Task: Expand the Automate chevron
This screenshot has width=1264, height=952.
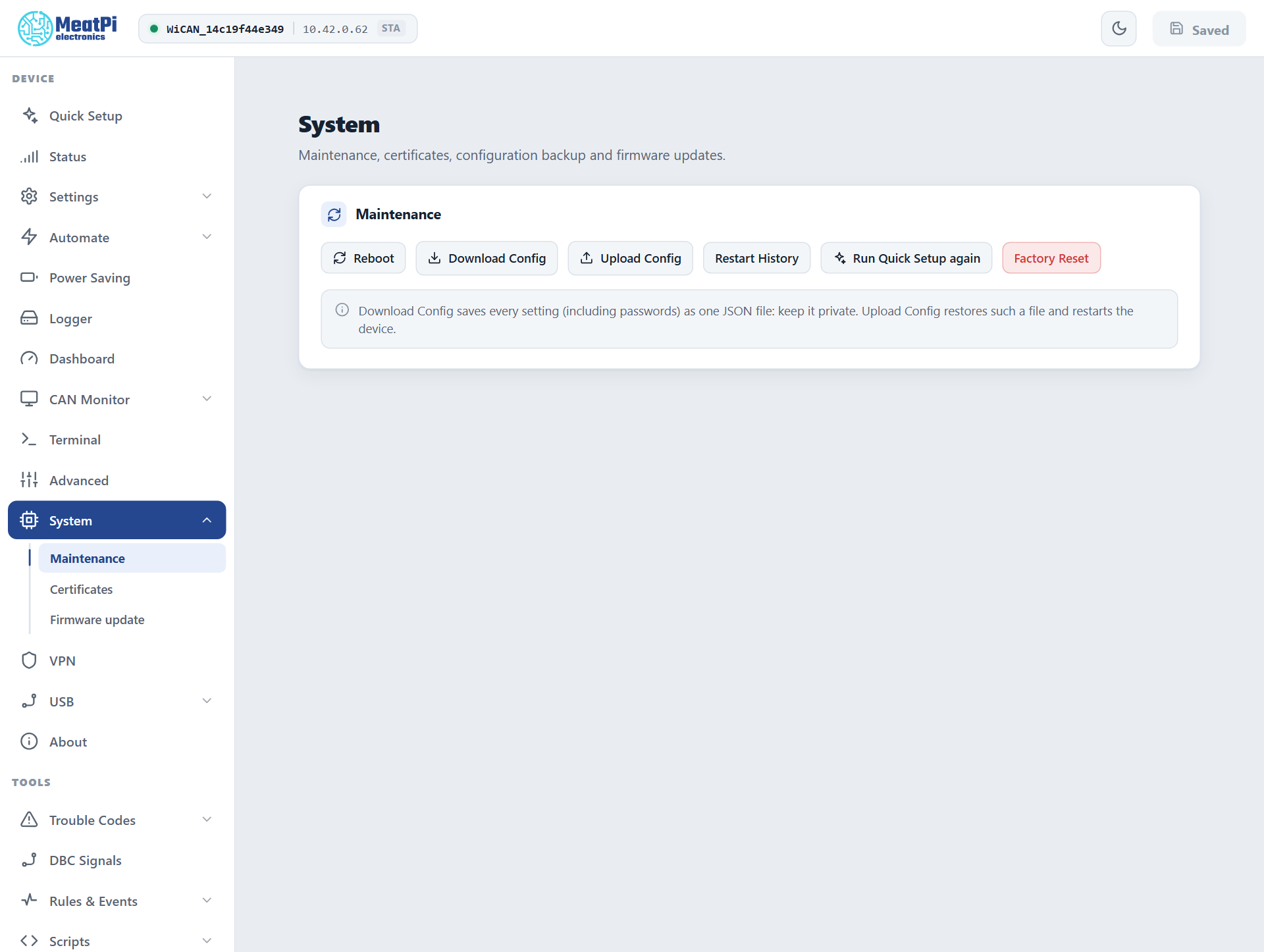Action: (207, 237)
